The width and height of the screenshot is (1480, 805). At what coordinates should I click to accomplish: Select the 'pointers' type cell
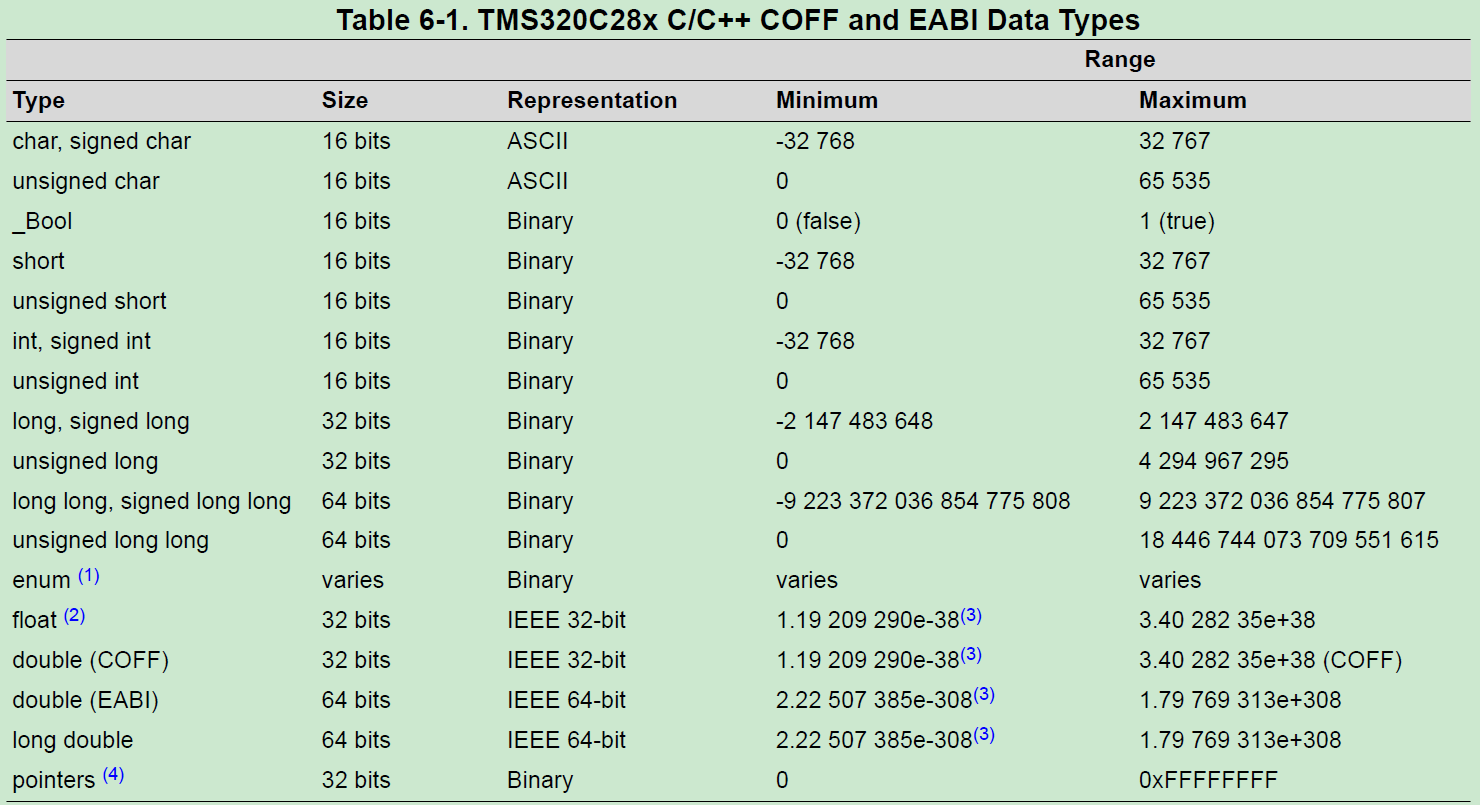pos(54,780)
